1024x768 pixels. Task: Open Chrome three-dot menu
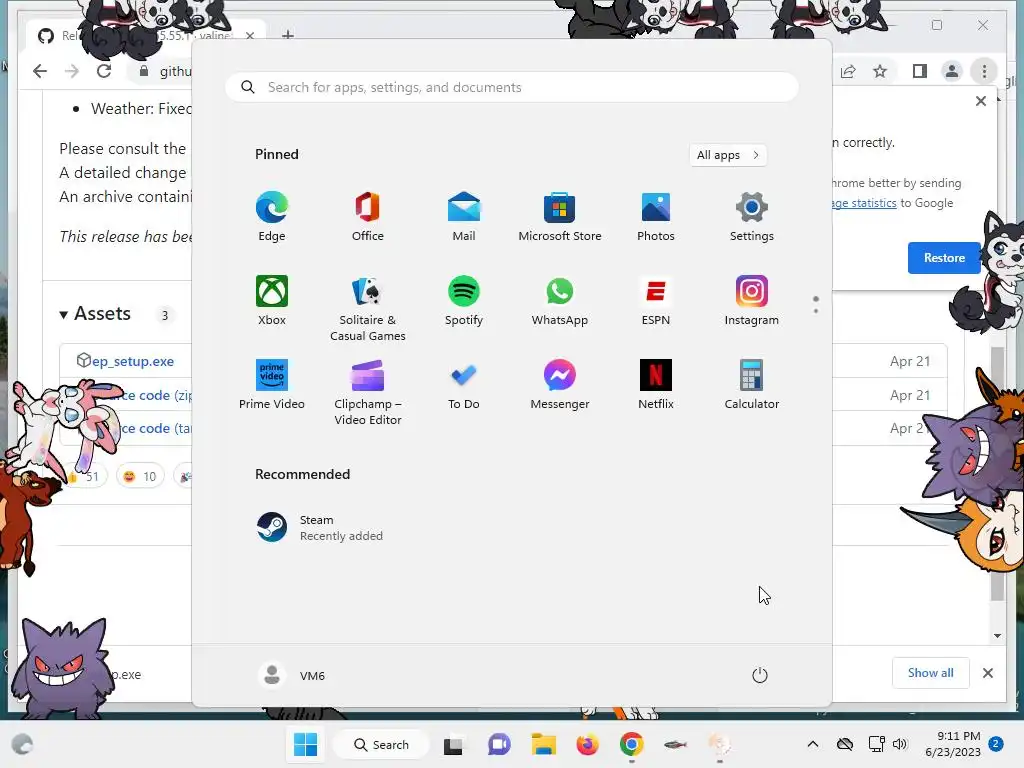(x=984, y=71)
